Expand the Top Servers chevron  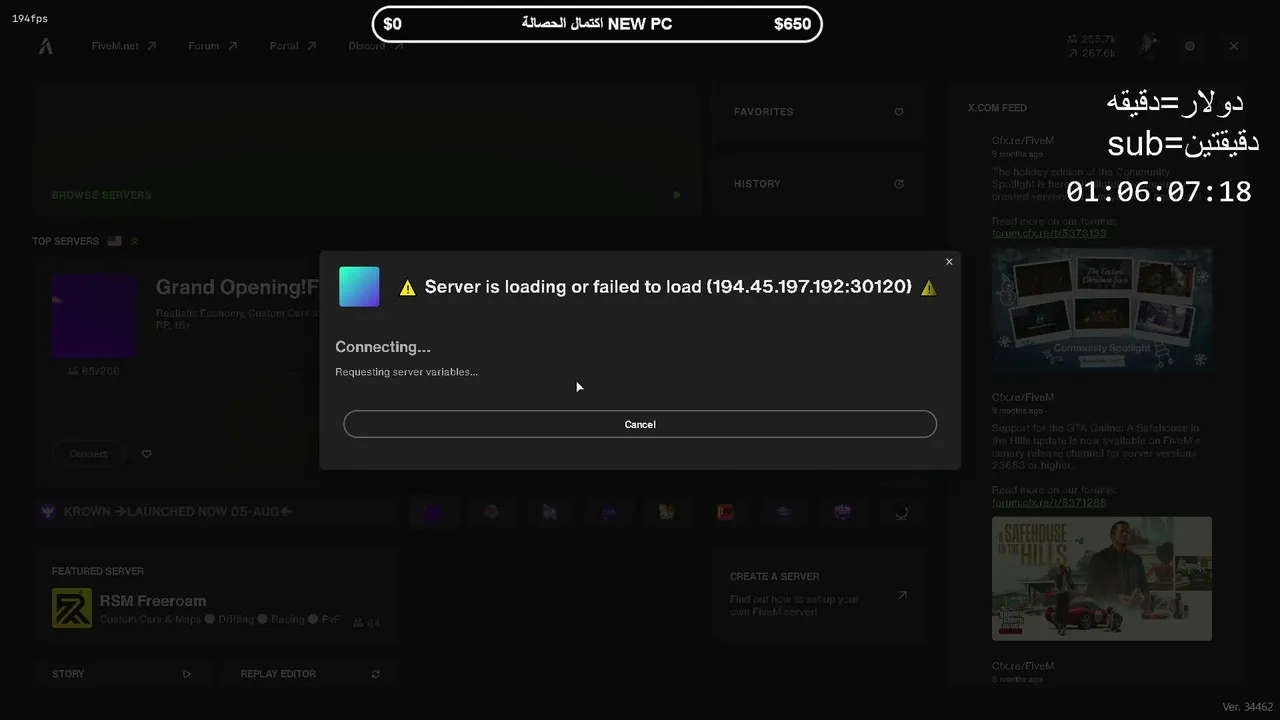pyautogui.click(x=134, y=241)
